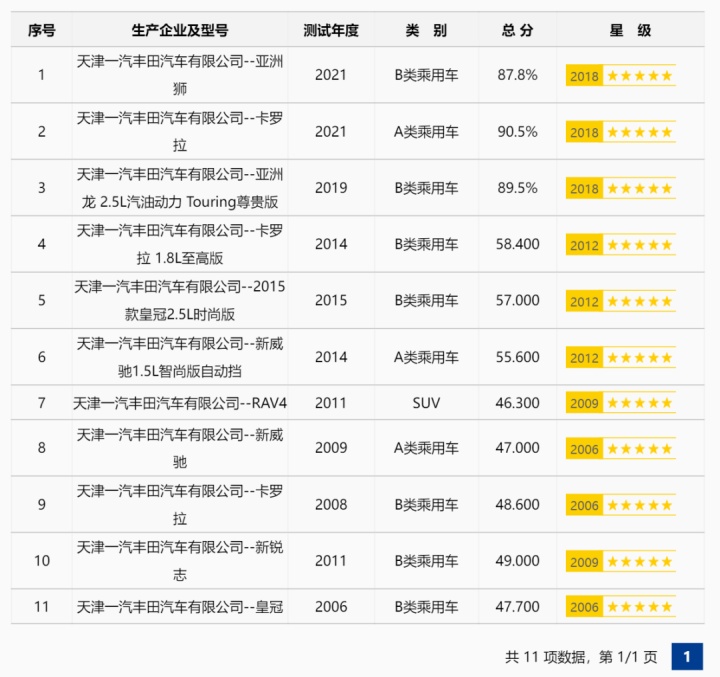Click the 87.8% total score

(x=517, y=74)
